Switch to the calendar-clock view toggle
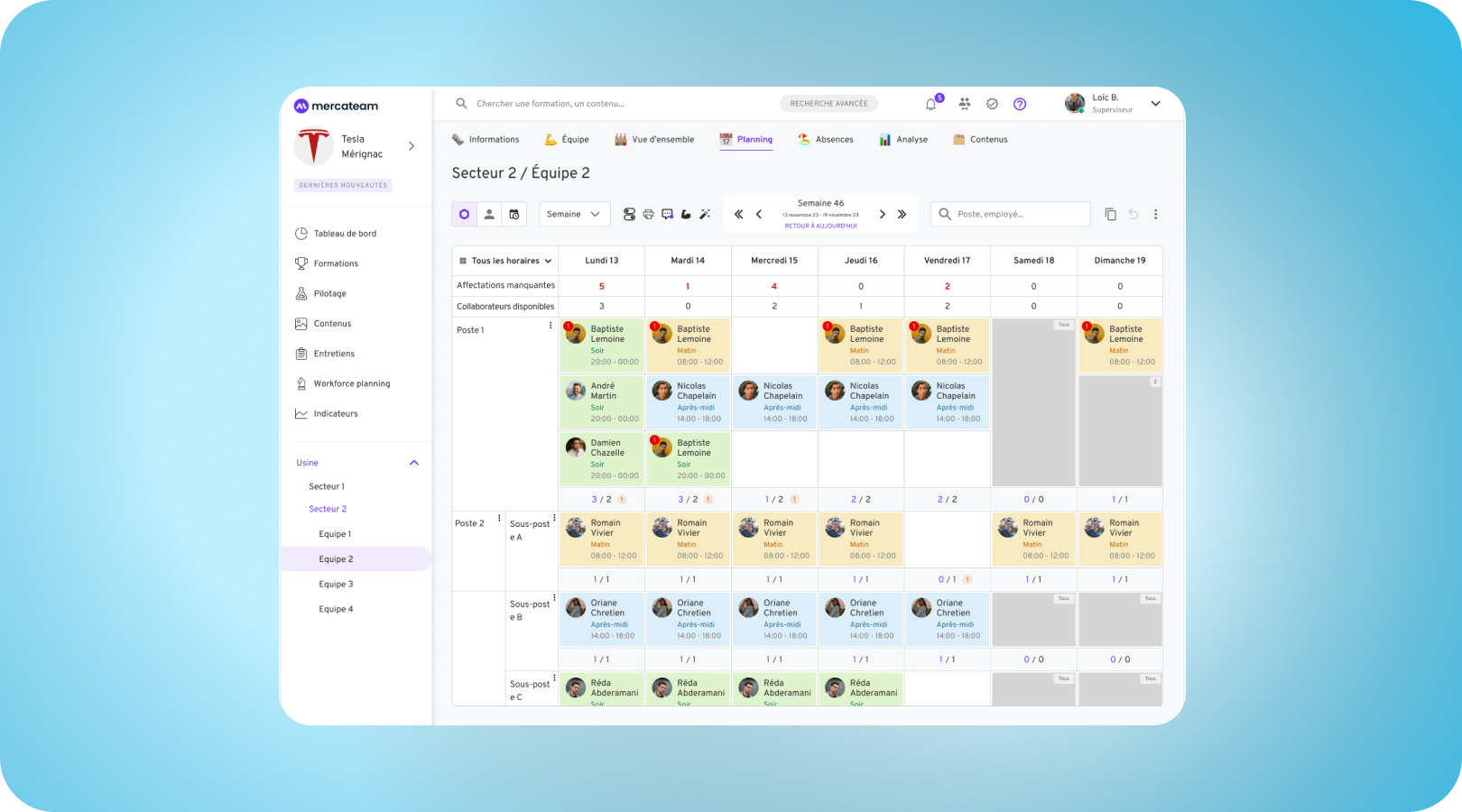Image resolution: width=1462 pixels, height=812 pixels. coord(514,215)
